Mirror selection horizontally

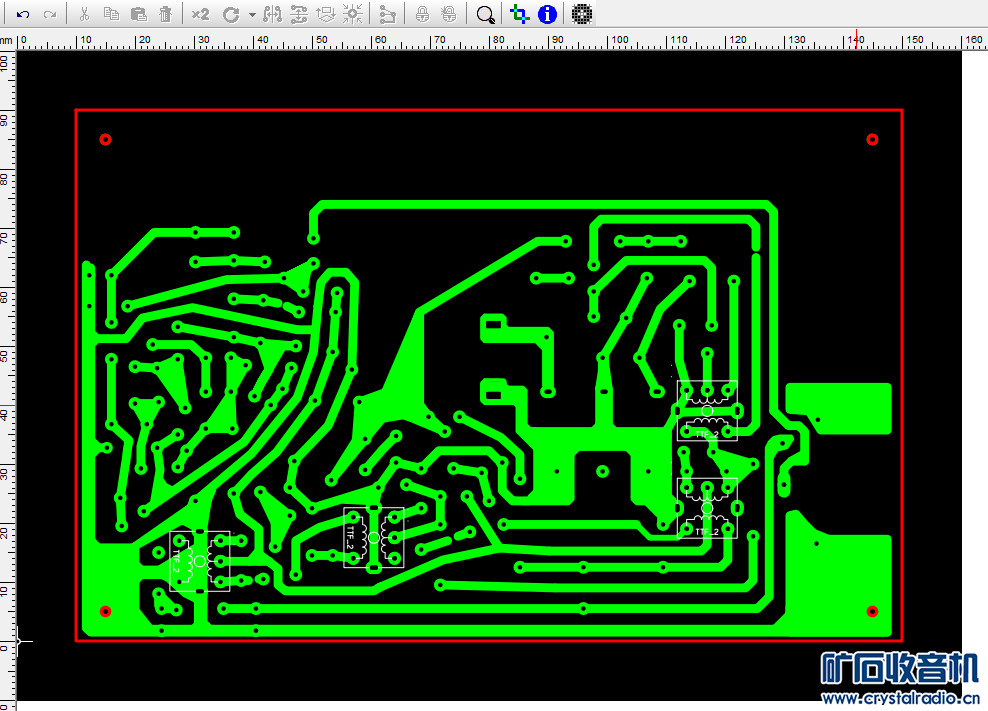coord(273,14)
